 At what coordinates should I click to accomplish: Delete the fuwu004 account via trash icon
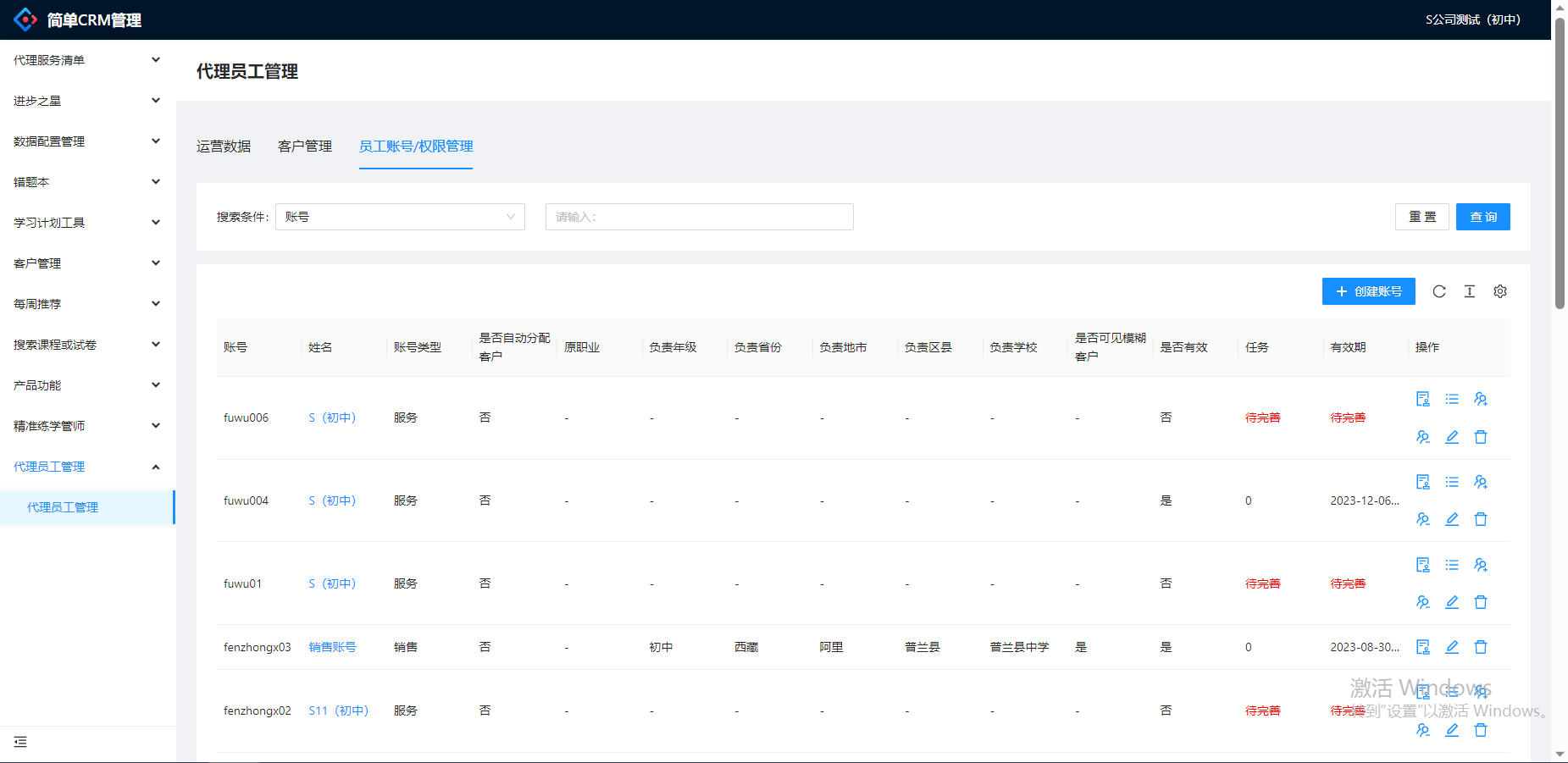coord(1481,519)
